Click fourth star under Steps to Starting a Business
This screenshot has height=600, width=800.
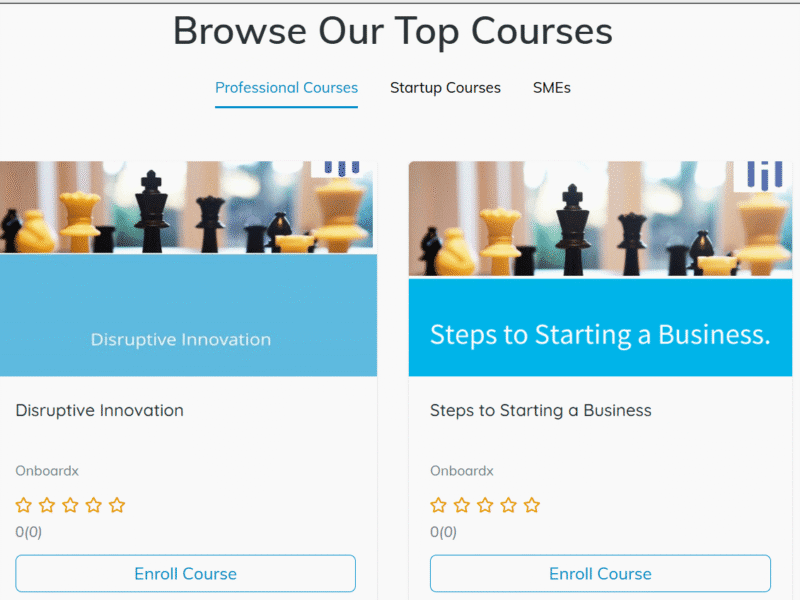click(x=508, y=505)
